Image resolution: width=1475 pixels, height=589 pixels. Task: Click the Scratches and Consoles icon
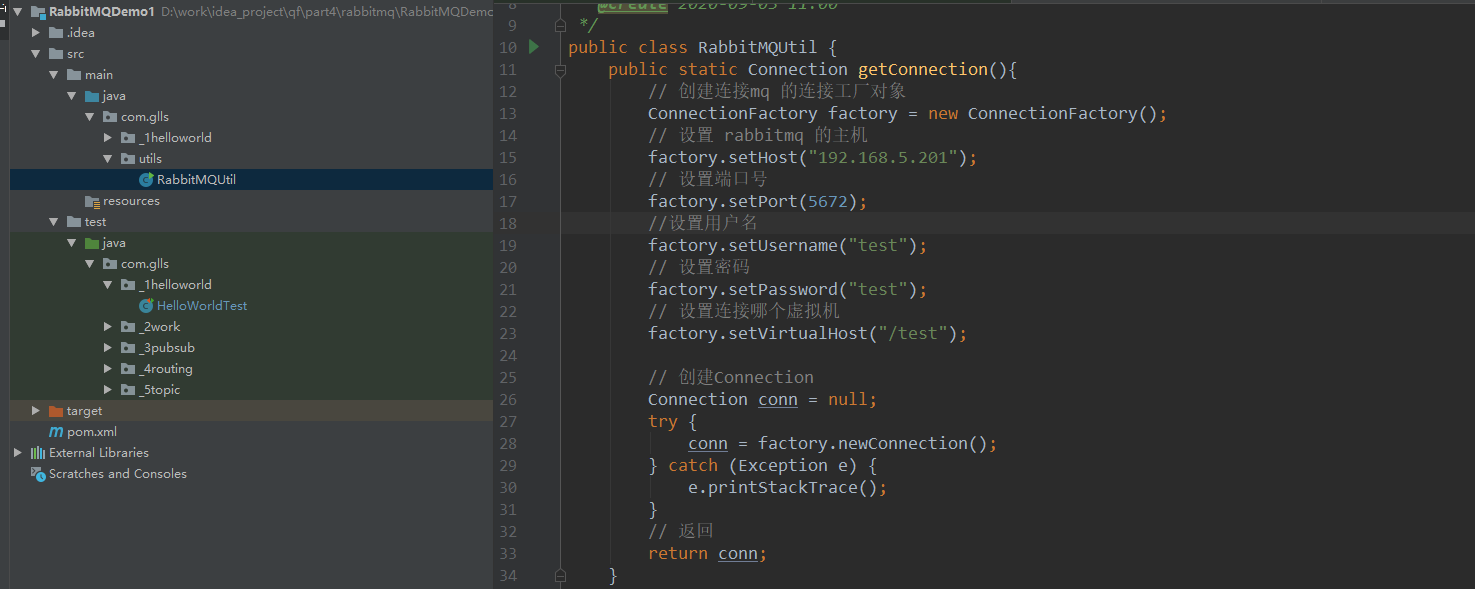point(38,474)
